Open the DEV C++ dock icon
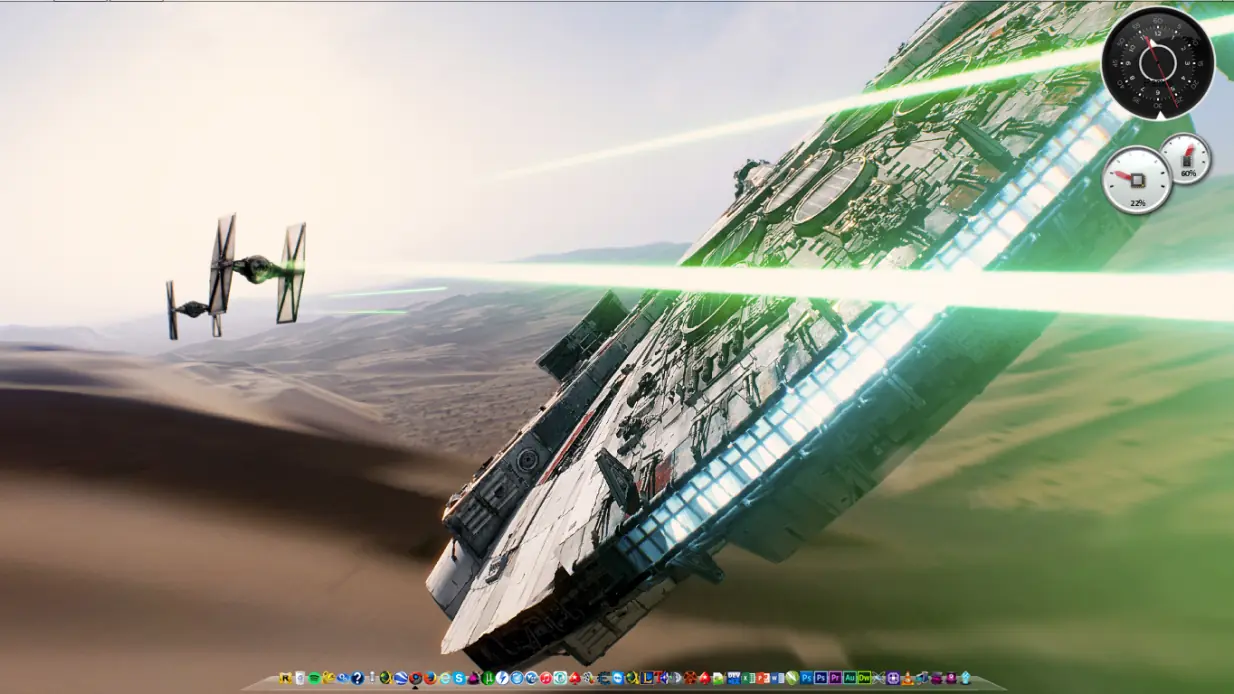The height and width of the screenshot is (694, 1234). coord(734,678)
